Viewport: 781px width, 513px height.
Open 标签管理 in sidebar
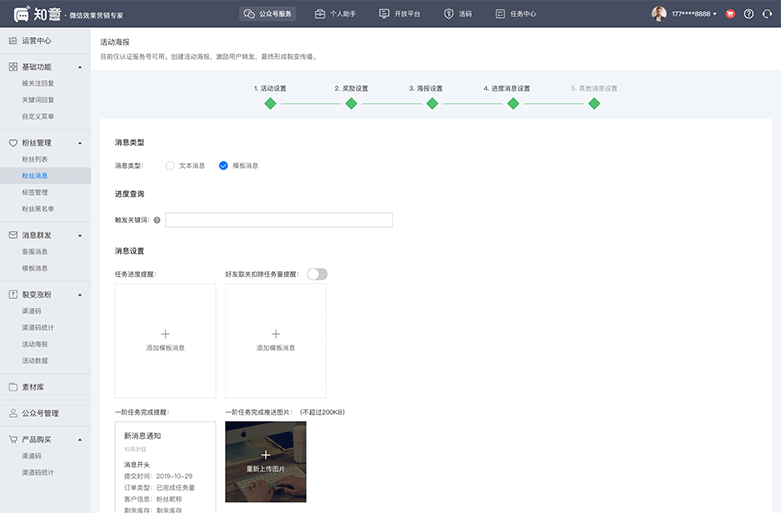35,192
